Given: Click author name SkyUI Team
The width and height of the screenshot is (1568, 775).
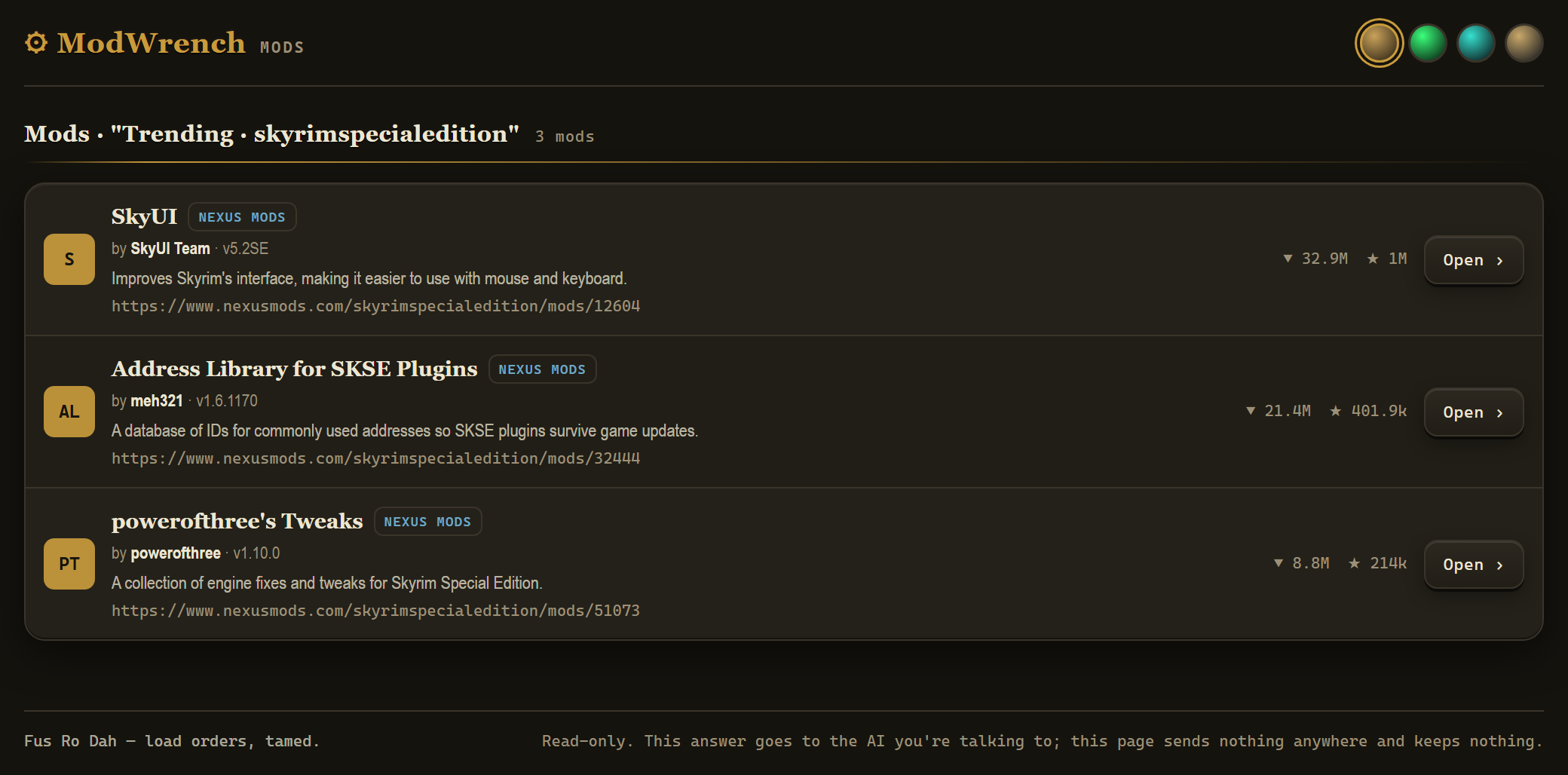Looking at the screenshot, I should coord(170,249).
